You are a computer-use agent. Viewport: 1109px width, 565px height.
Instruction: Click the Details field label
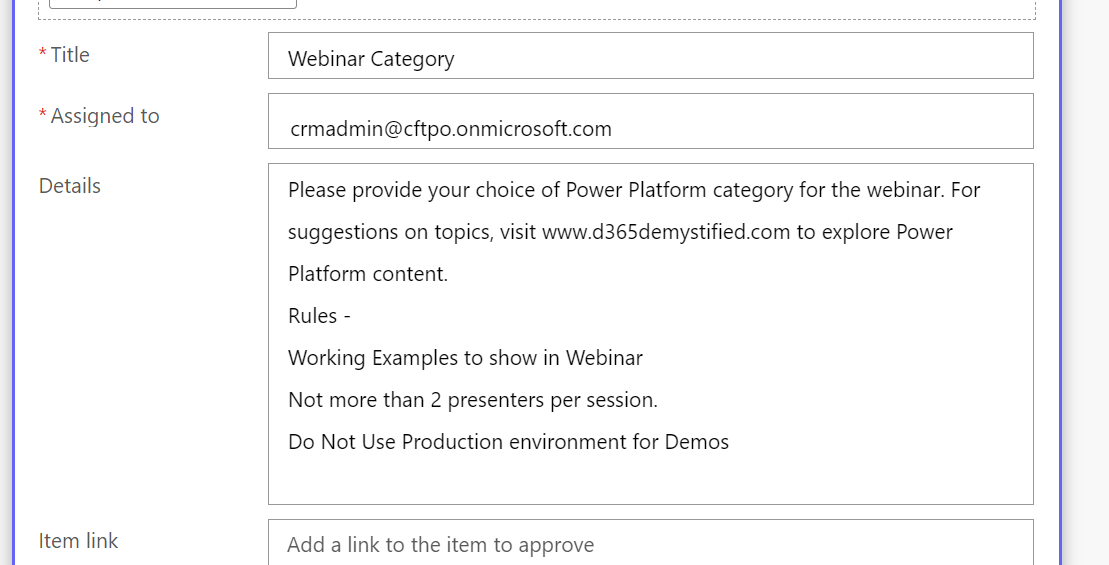click(x=70, y=186)
